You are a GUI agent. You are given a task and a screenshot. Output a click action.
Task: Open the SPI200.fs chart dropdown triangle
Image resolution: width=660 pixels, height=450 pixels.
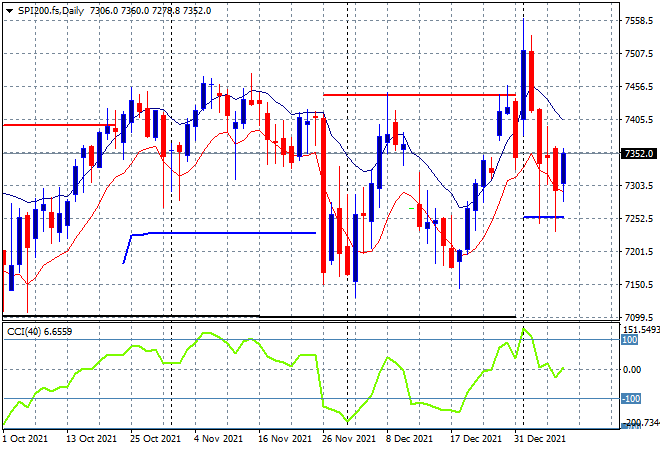(9, 11)
